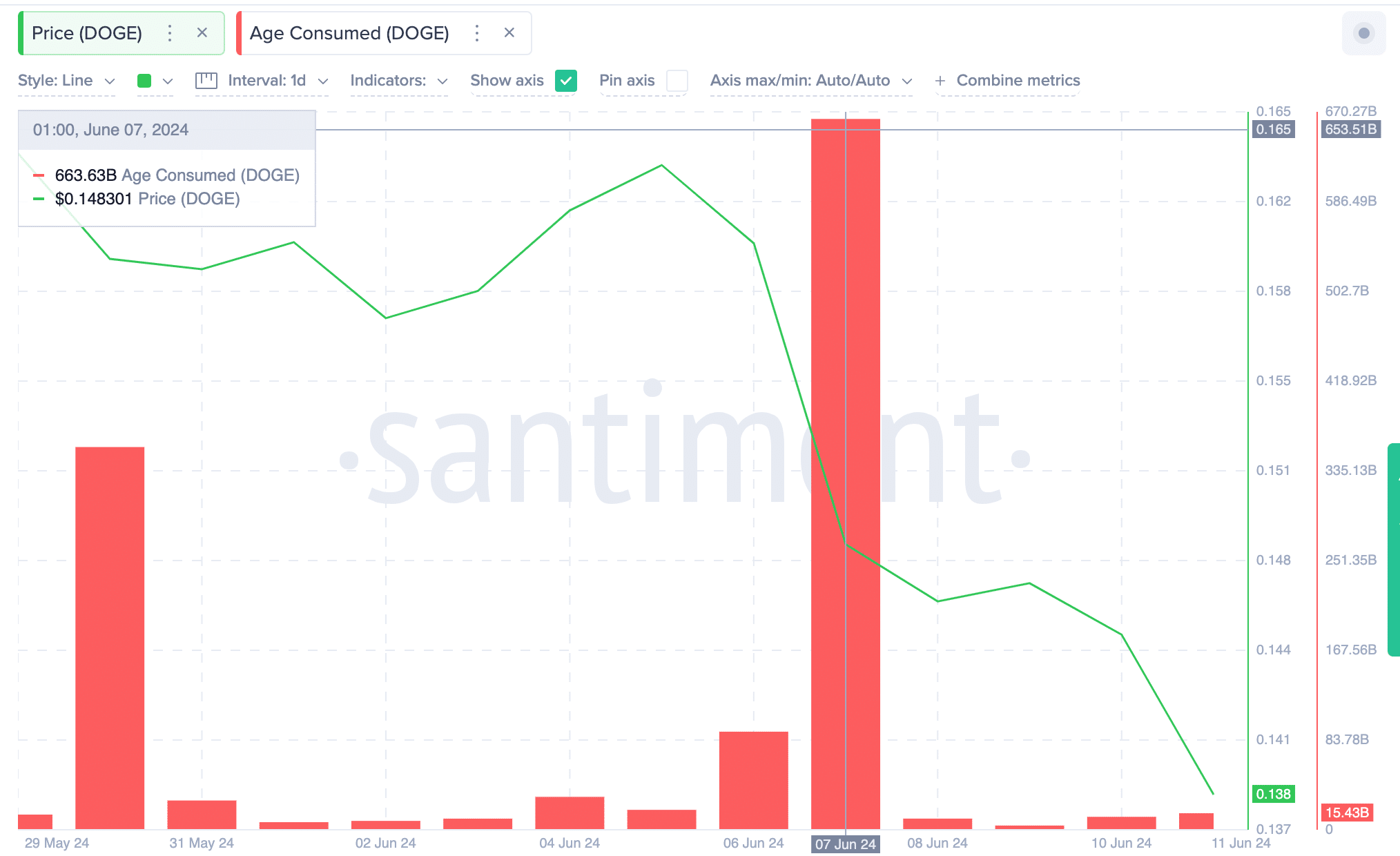Click the 586.49B axis label
This screenshot has width=1400, height=856.
[1351, 201]
